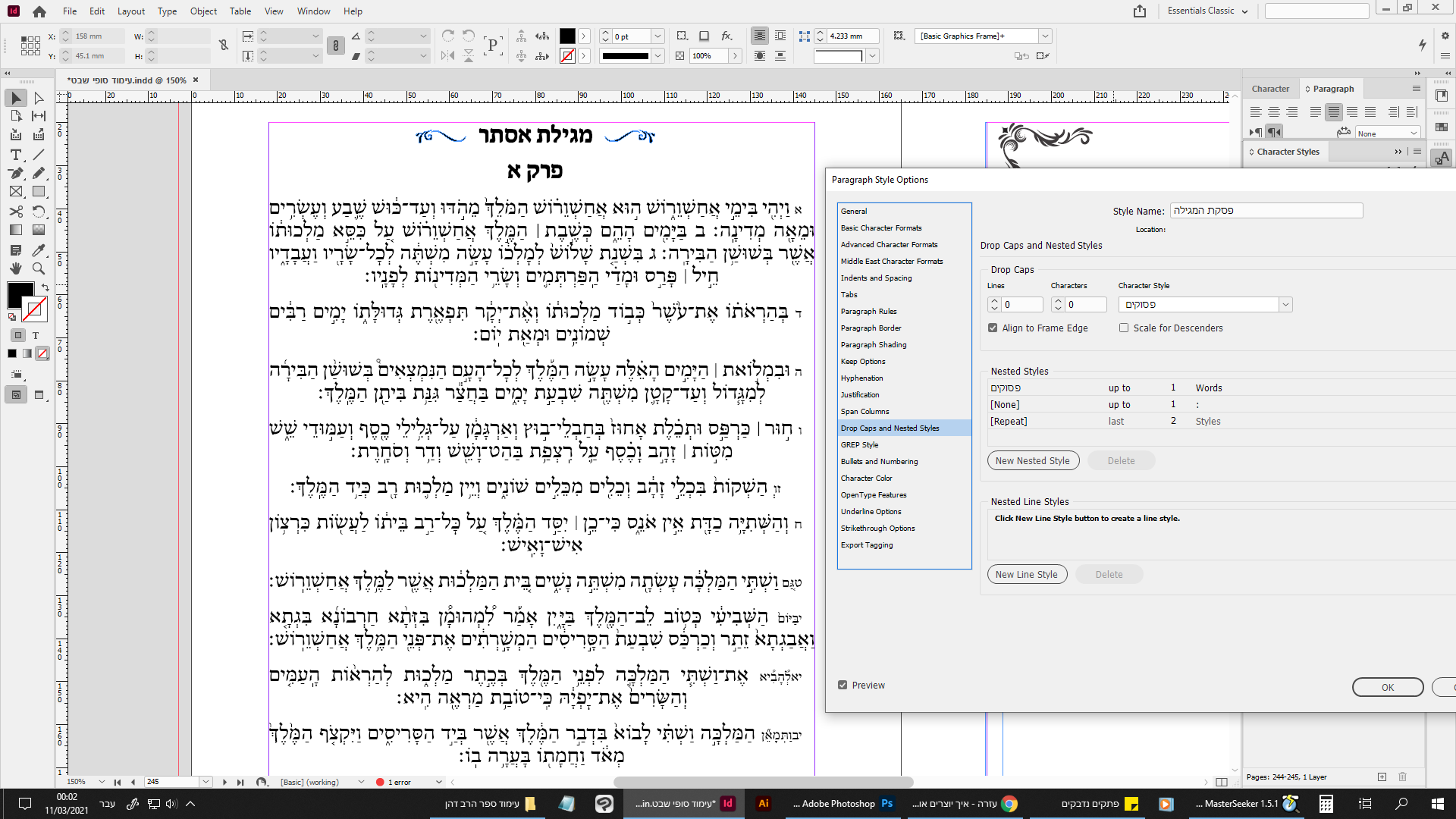The height and width of the screenshot is (819, 1456).
Task: Pick the Eyedropper tool
Action: click(x=39, y=249)
